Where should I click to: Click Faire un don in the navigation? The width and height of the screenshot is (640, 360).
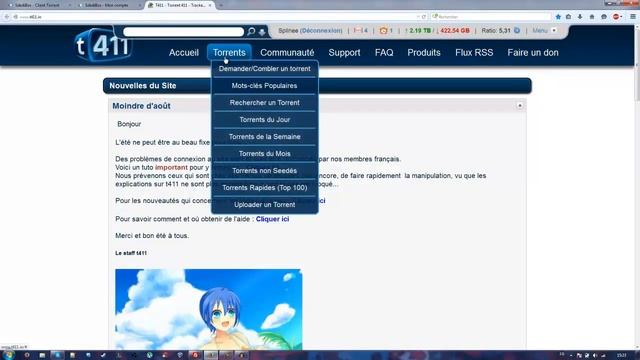[533, 53]
